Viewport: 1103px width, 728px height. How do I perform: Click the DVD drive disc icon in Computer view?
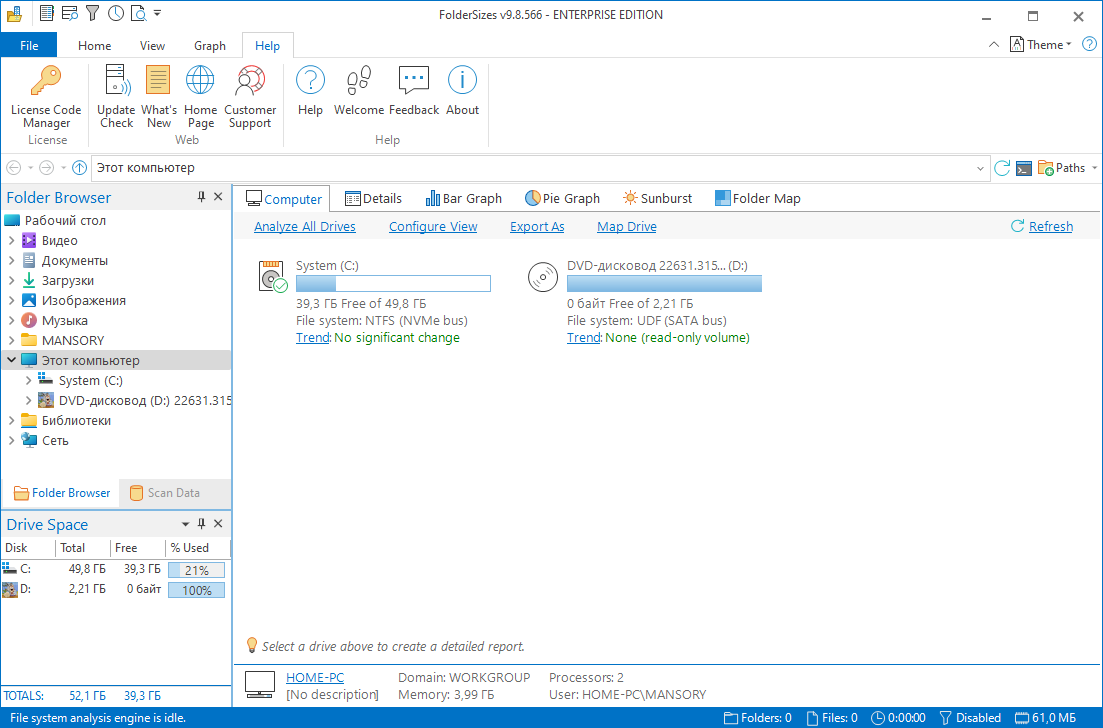542,277
